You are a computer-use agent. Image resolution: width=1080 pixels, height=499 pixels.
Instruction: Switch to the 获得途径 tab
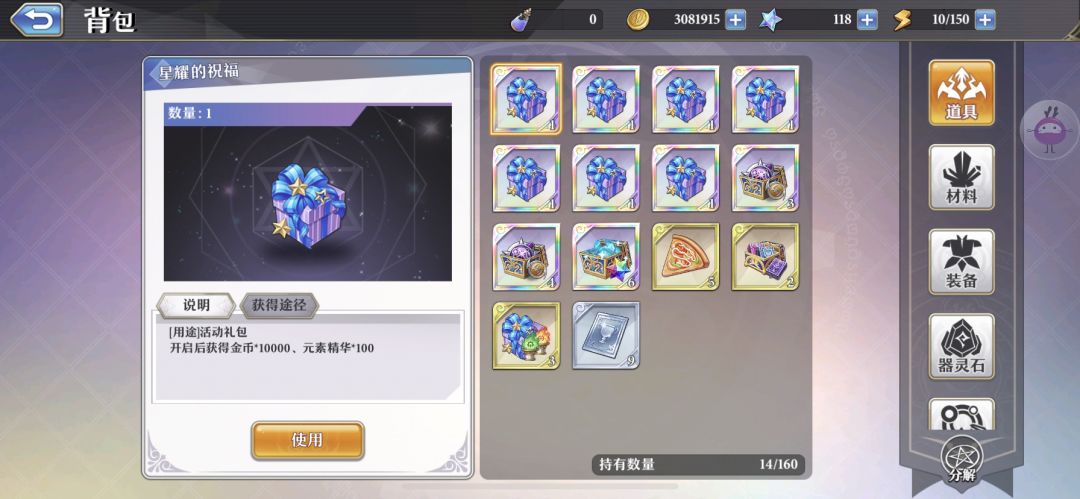280,305
